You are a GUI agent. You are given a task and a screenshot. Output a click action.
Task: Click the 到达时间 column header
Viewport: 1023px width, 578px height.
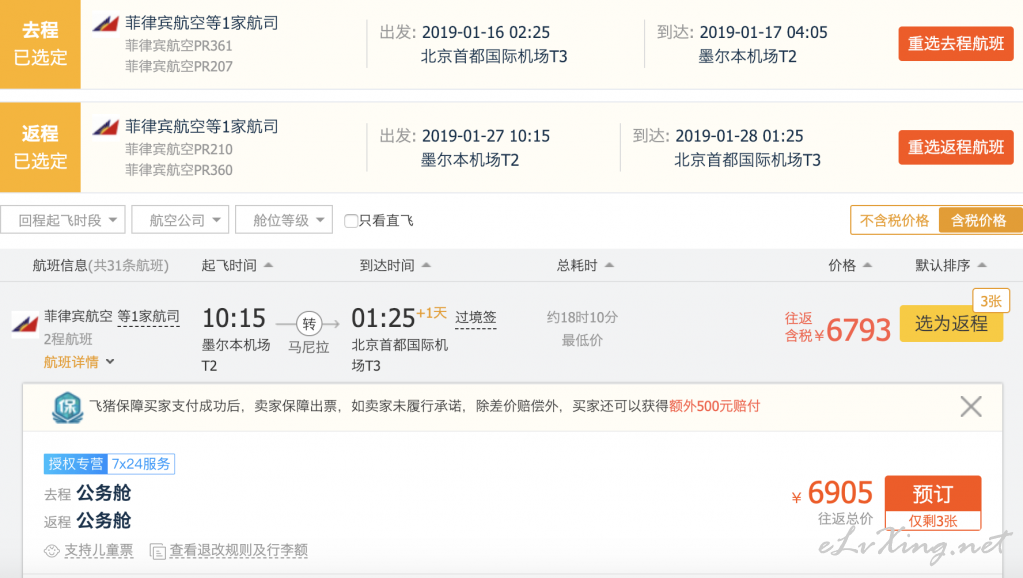(x=387, y=266)
